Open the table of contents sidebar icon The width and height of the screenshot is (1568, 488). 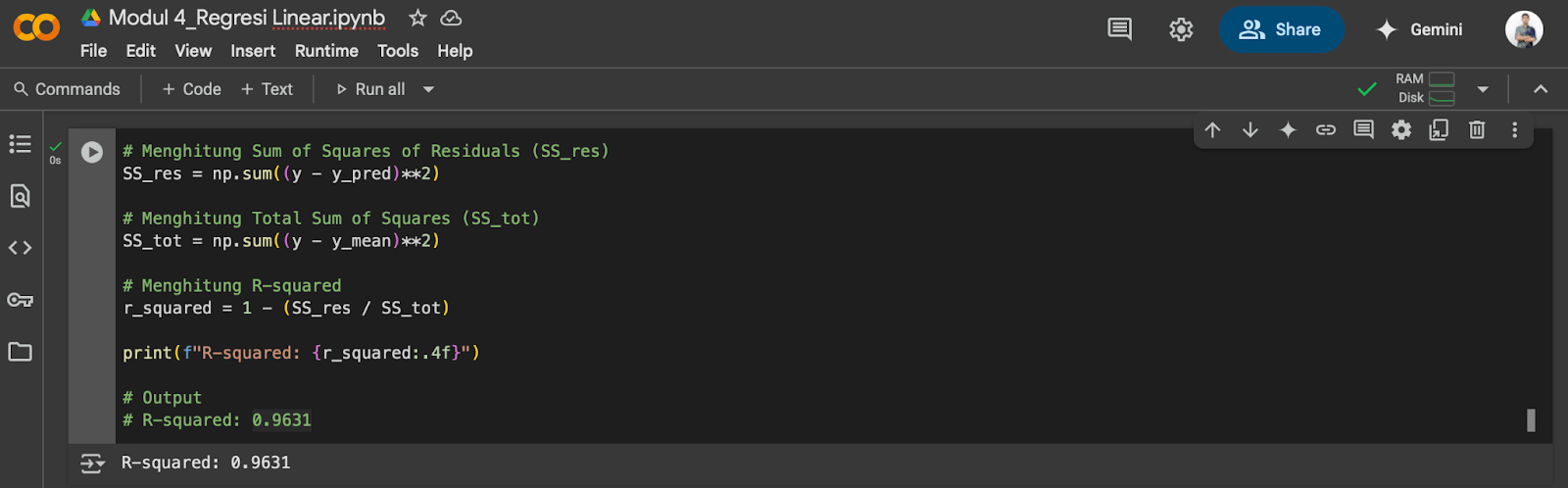click(x=21, y=144)
